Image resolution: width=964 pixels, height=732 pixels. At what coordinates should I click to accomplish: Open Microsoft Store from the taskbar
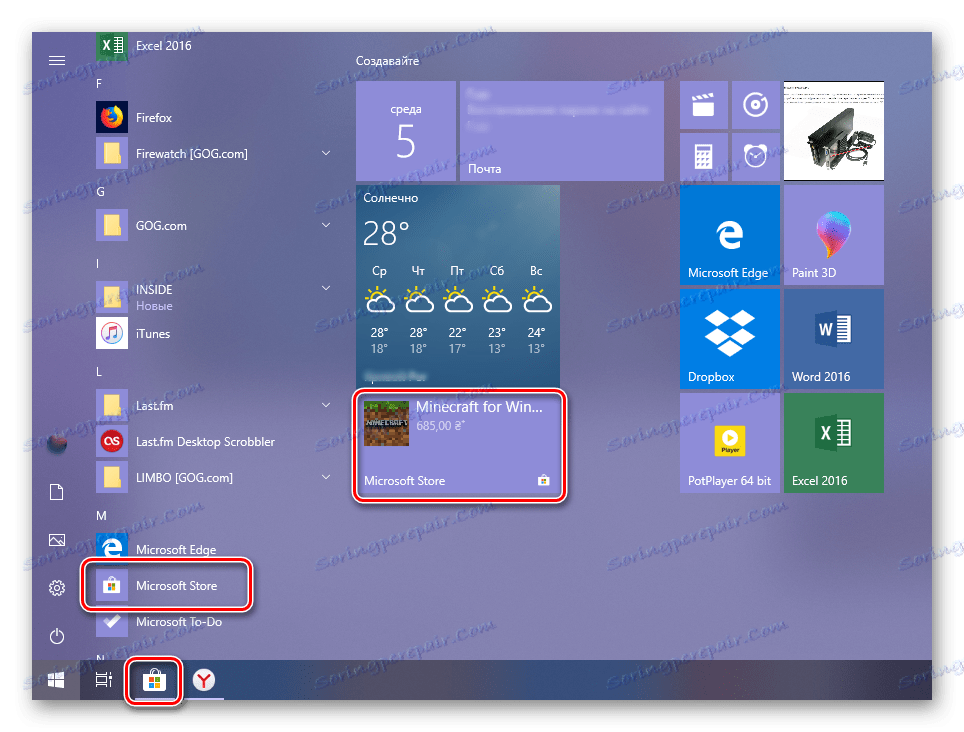click(154, 680)
